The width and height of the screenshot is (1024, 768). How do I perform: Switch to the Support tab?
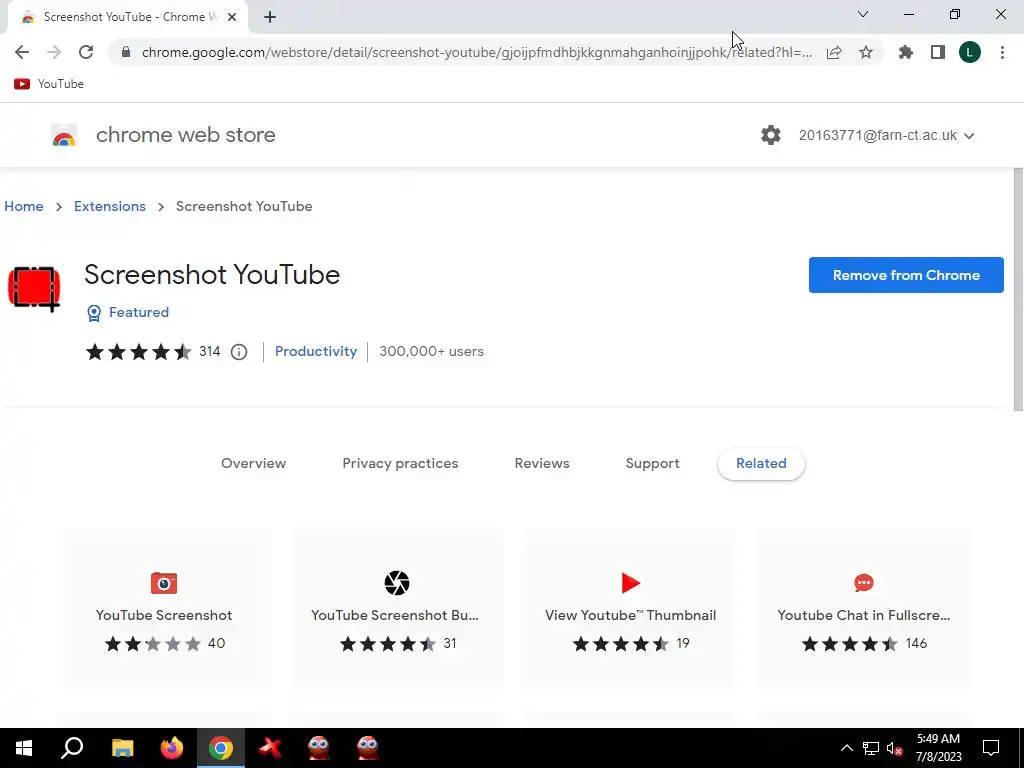click(x=652, y=464)
